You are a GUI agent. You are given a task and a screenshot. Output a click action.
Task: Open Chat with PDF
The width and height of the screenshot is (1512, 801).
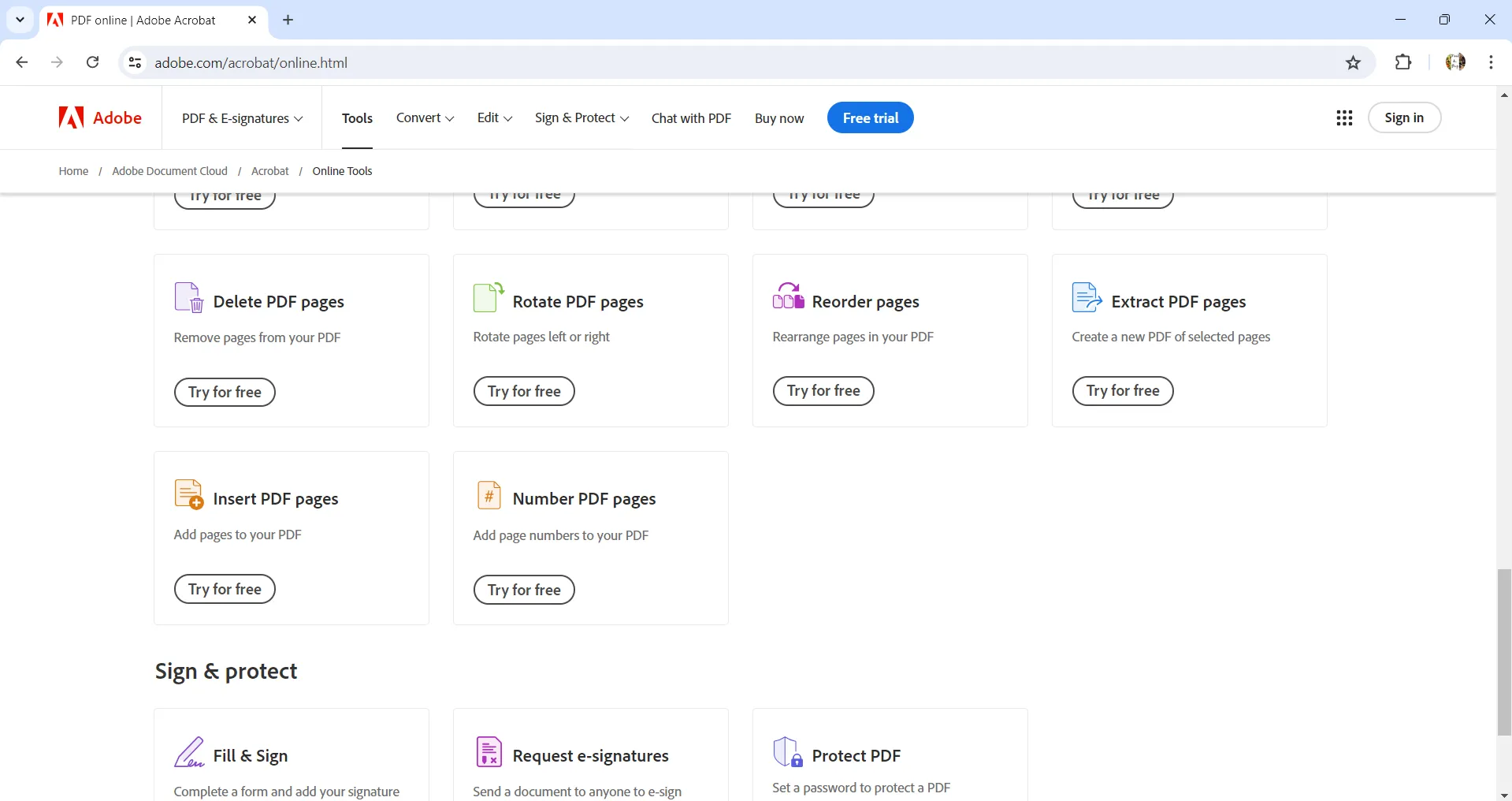(x=691, y=117)
